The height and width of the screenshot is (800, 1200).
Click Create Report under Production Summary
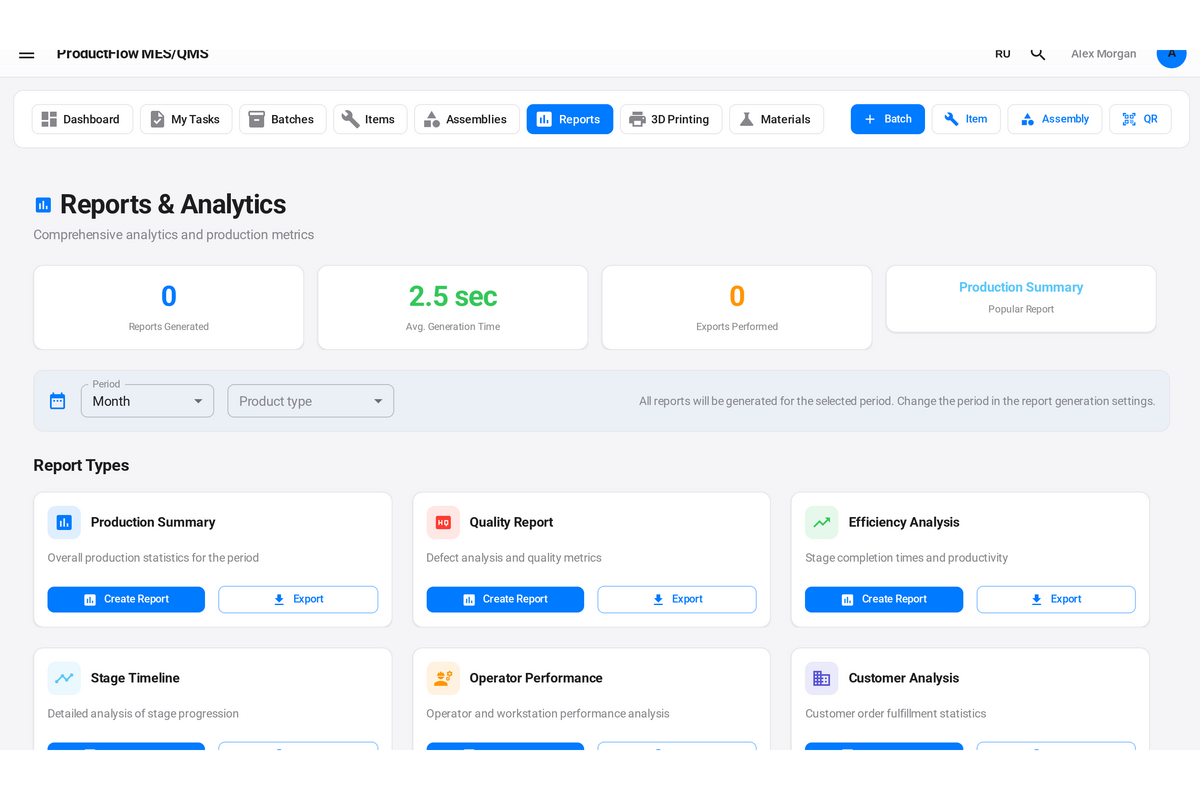(x=126, y=599)
